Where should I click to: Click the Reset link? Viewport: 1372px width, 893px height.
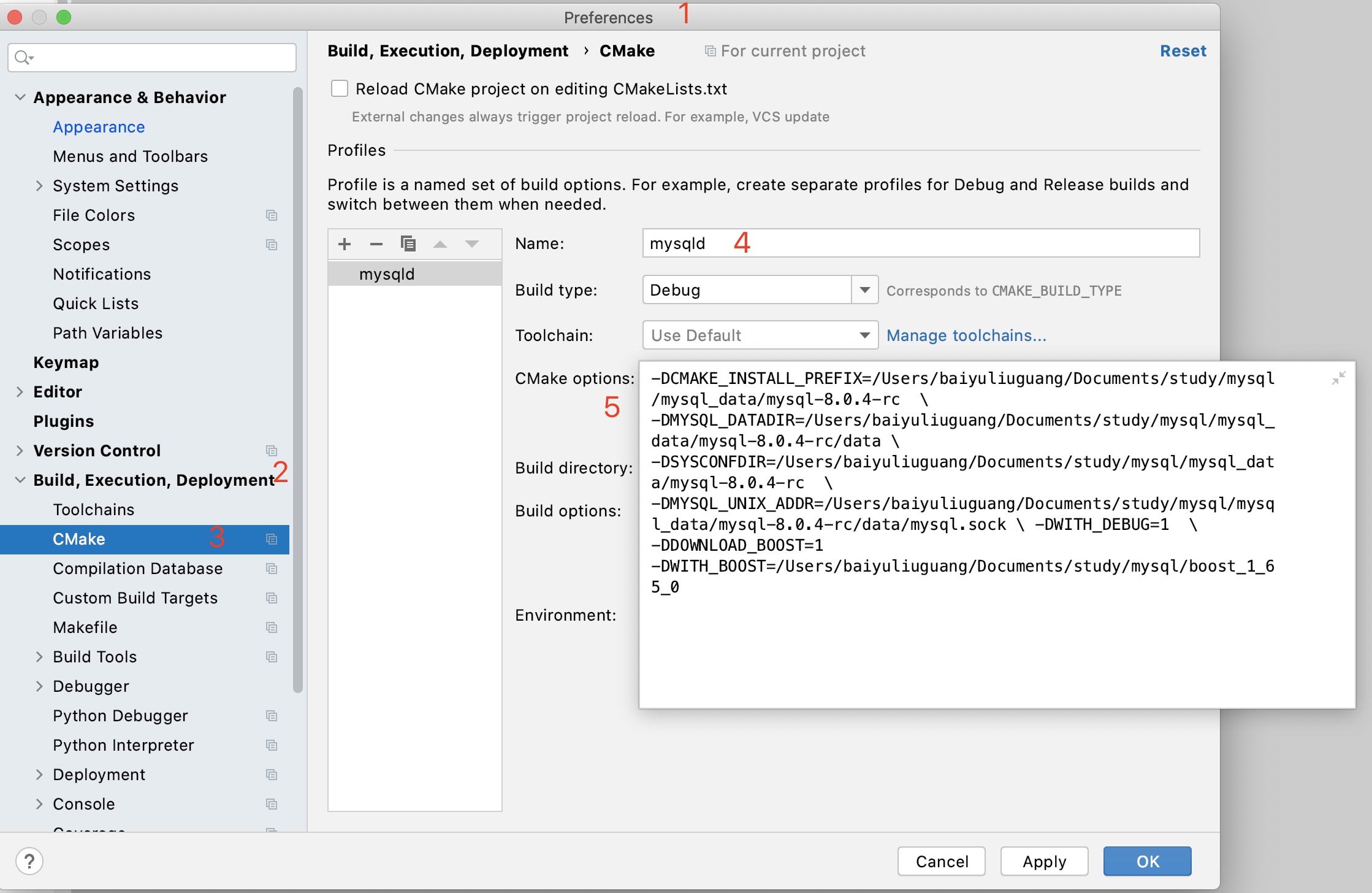click(x=1183, y=51)
